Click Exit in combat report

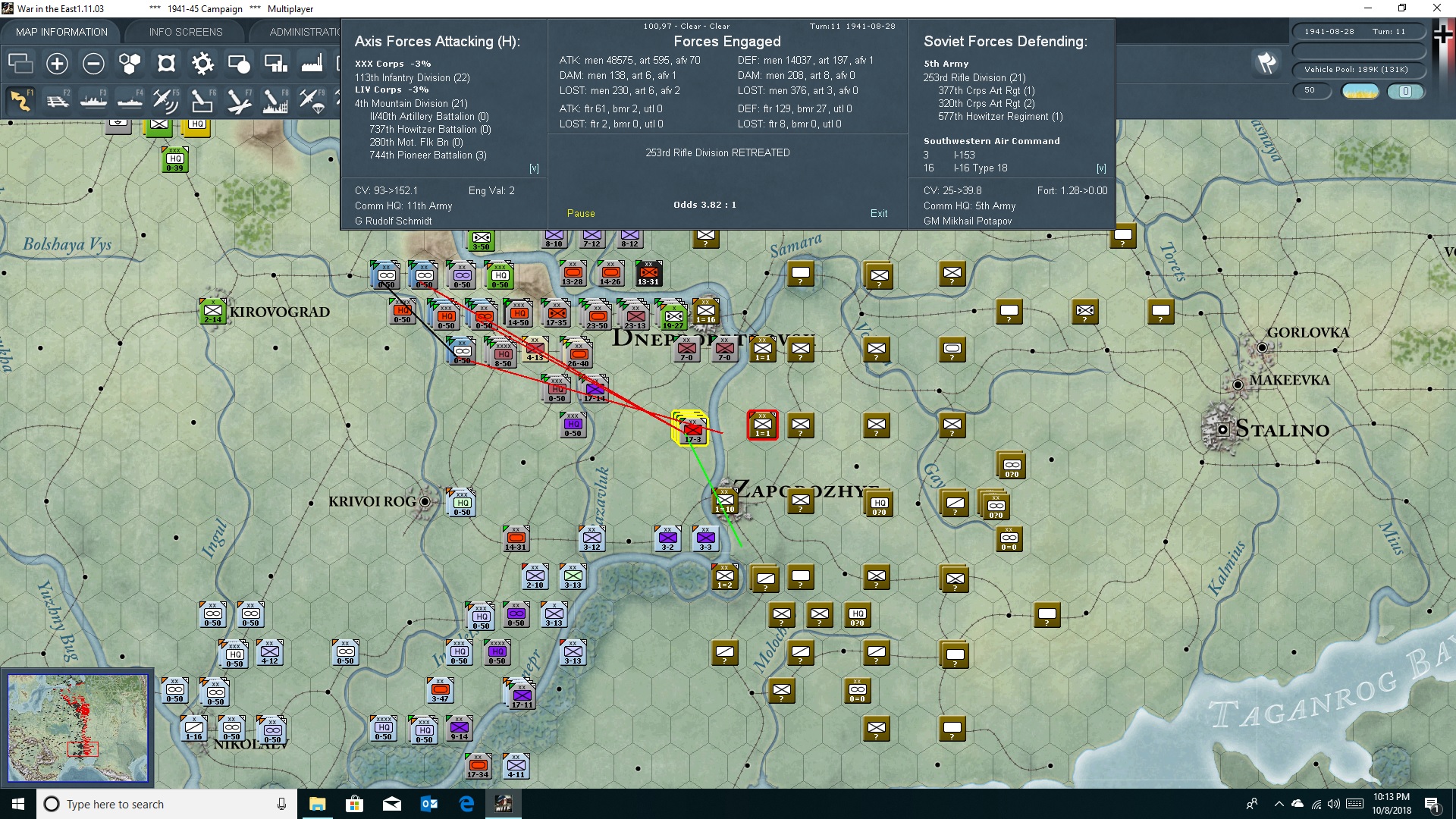879,213
